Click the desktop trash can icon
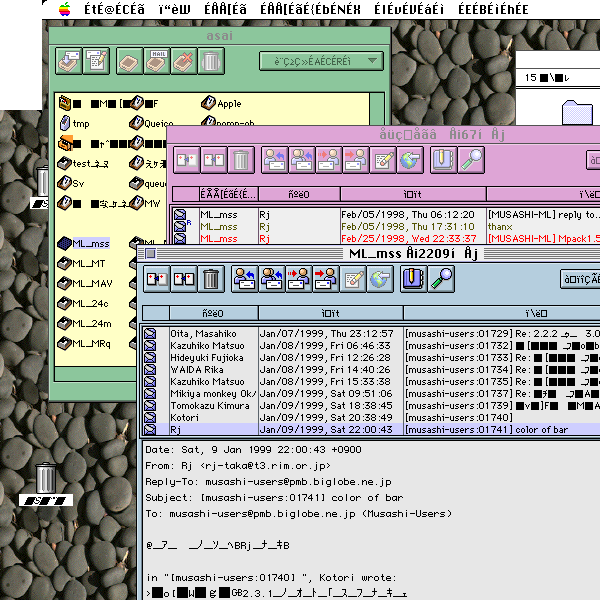600x600 pixels. tap(46, 478)
